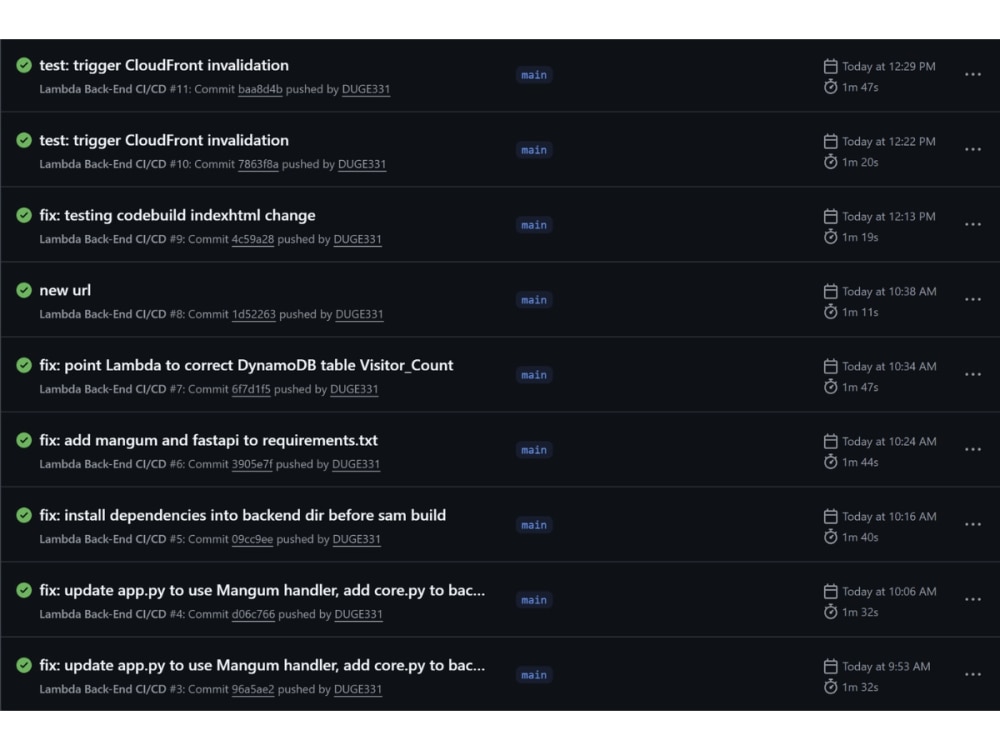Click the main branch label on run #7
This screenshot has height=750, width=1000.
pyautogui.click(x=534, y=375)
